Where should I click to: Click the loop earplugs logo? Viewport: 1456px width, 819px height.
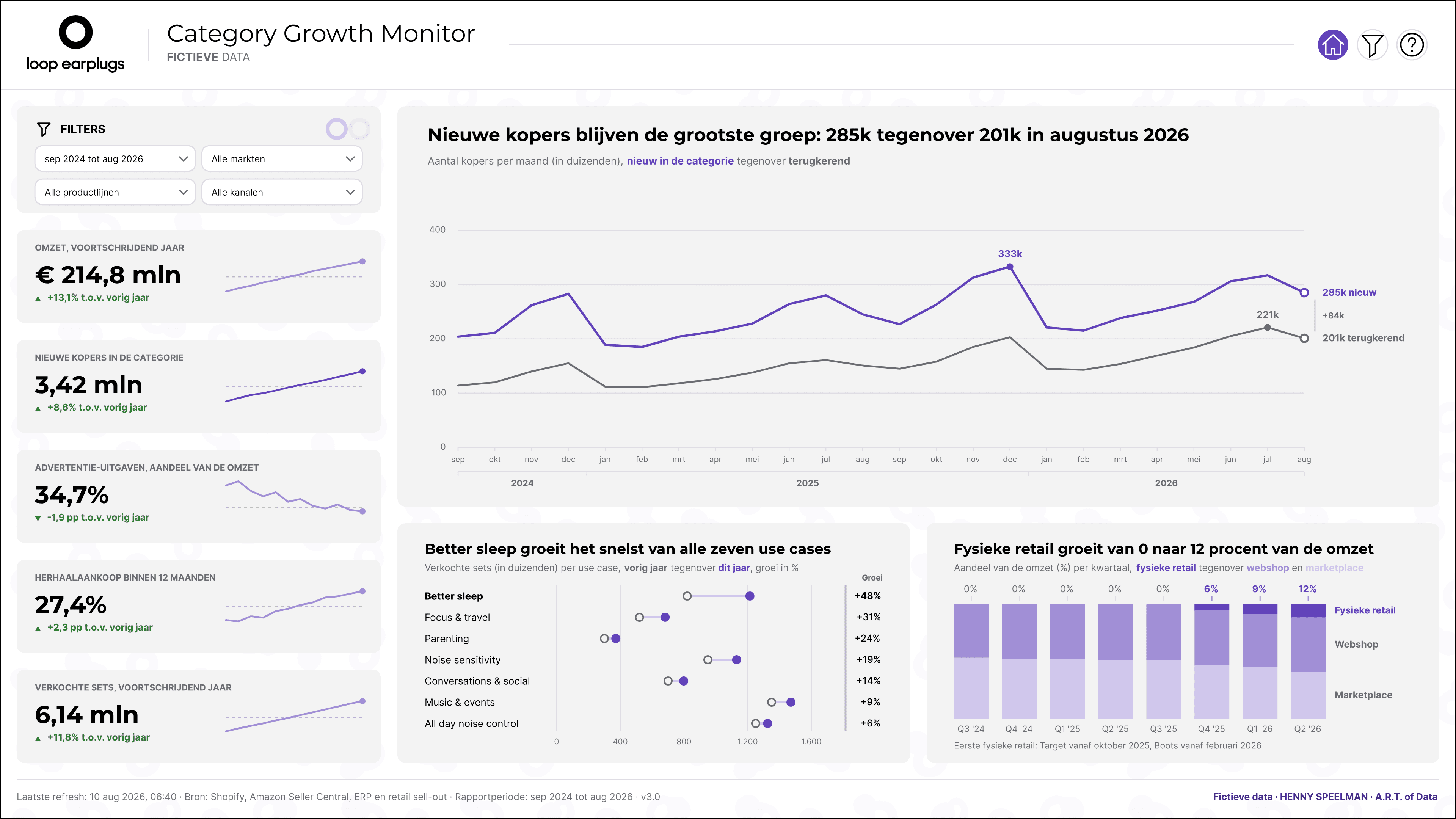pos(76,44)
